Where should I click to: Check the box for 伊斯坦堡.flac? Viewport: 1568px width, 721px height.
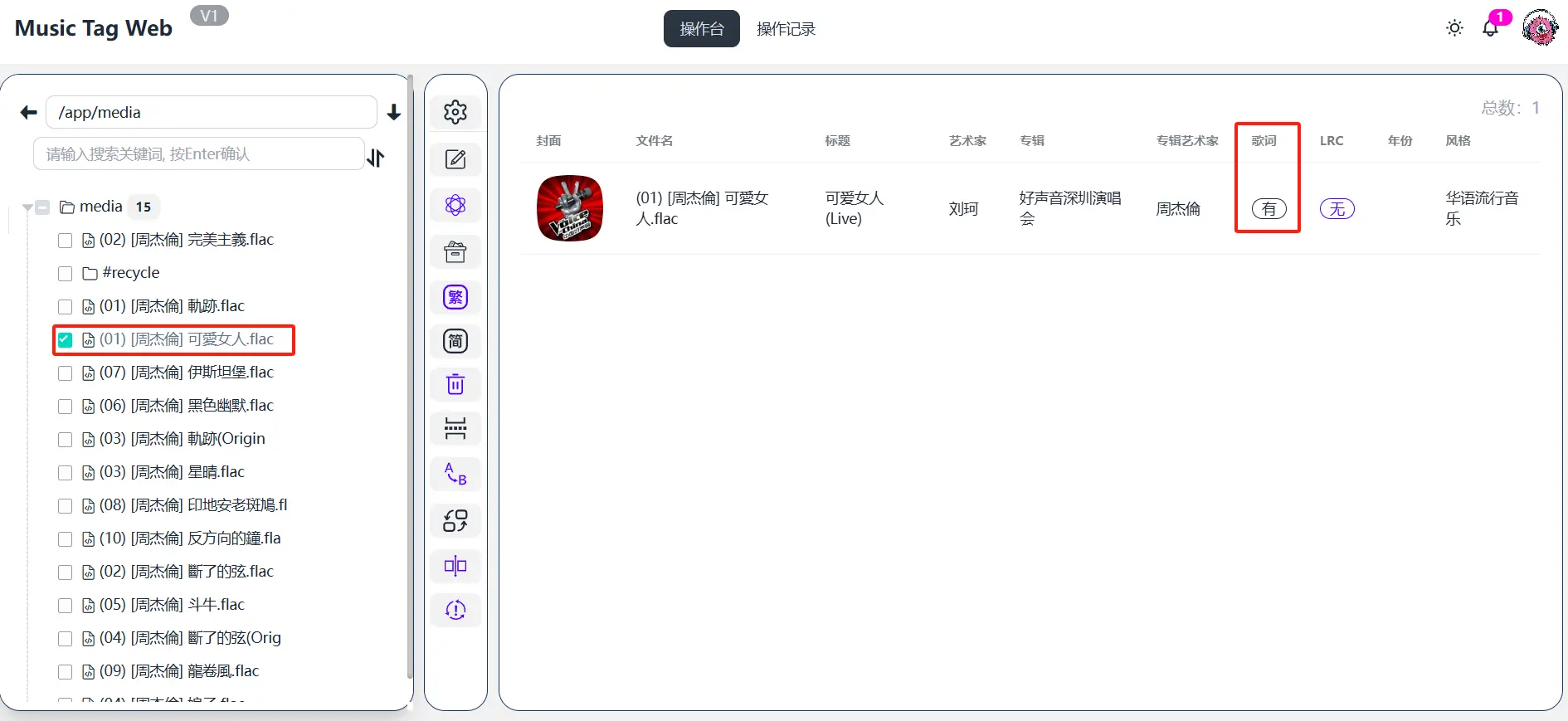[65, 373]
